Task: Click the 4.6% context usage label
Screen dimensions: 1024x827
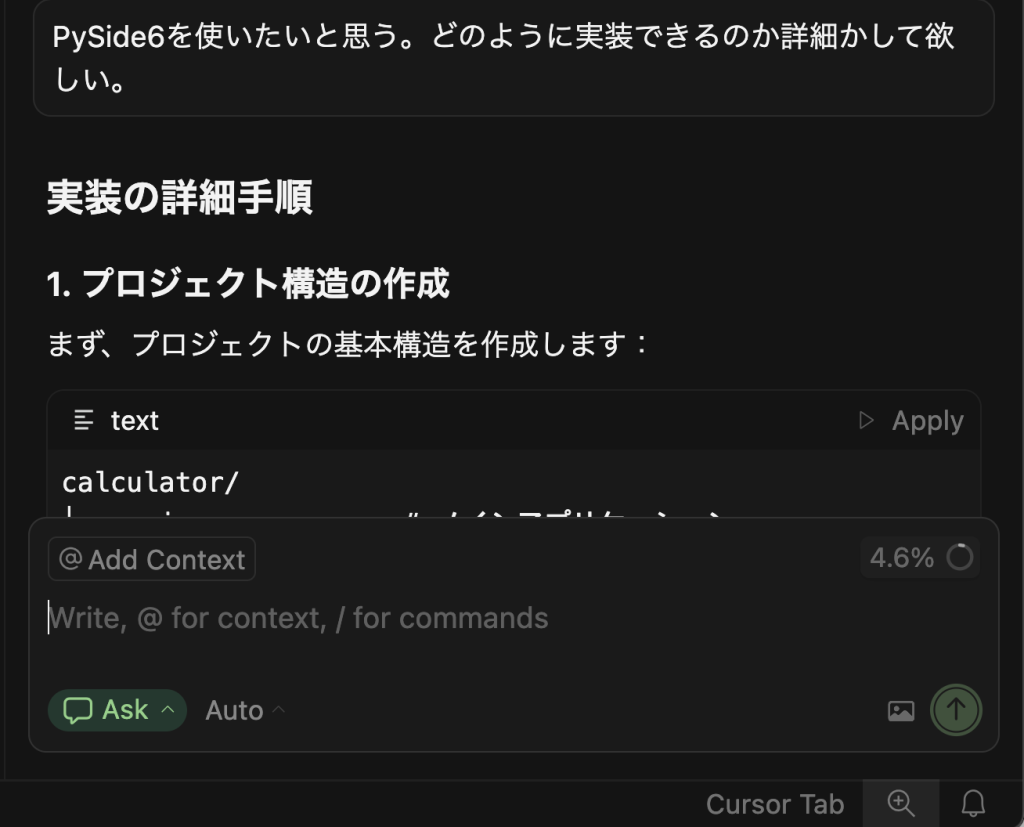Action: [x=901, y=557]
